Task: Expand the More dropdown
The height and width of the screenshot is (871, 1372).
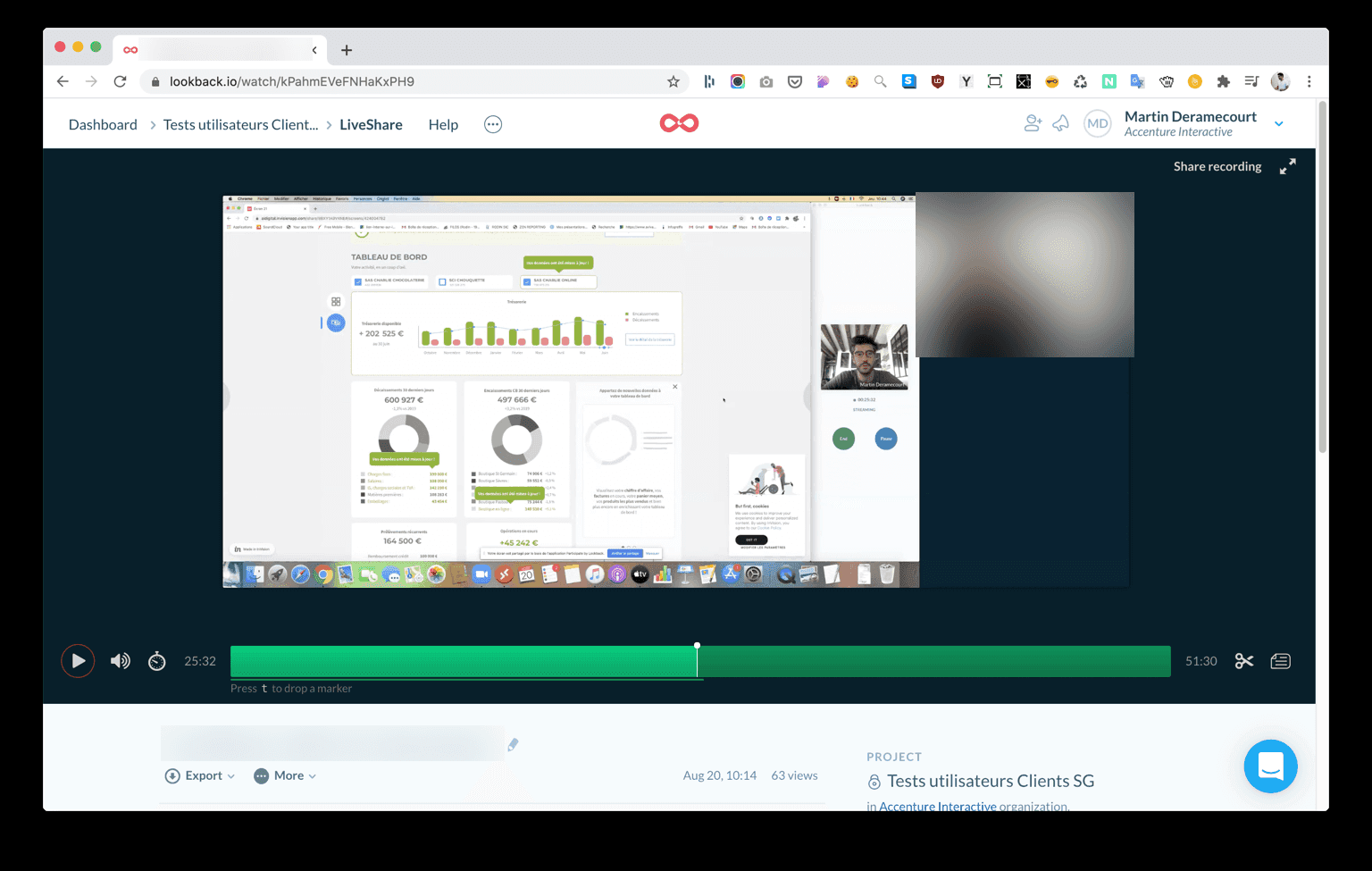Action: (x=285, y=775)
